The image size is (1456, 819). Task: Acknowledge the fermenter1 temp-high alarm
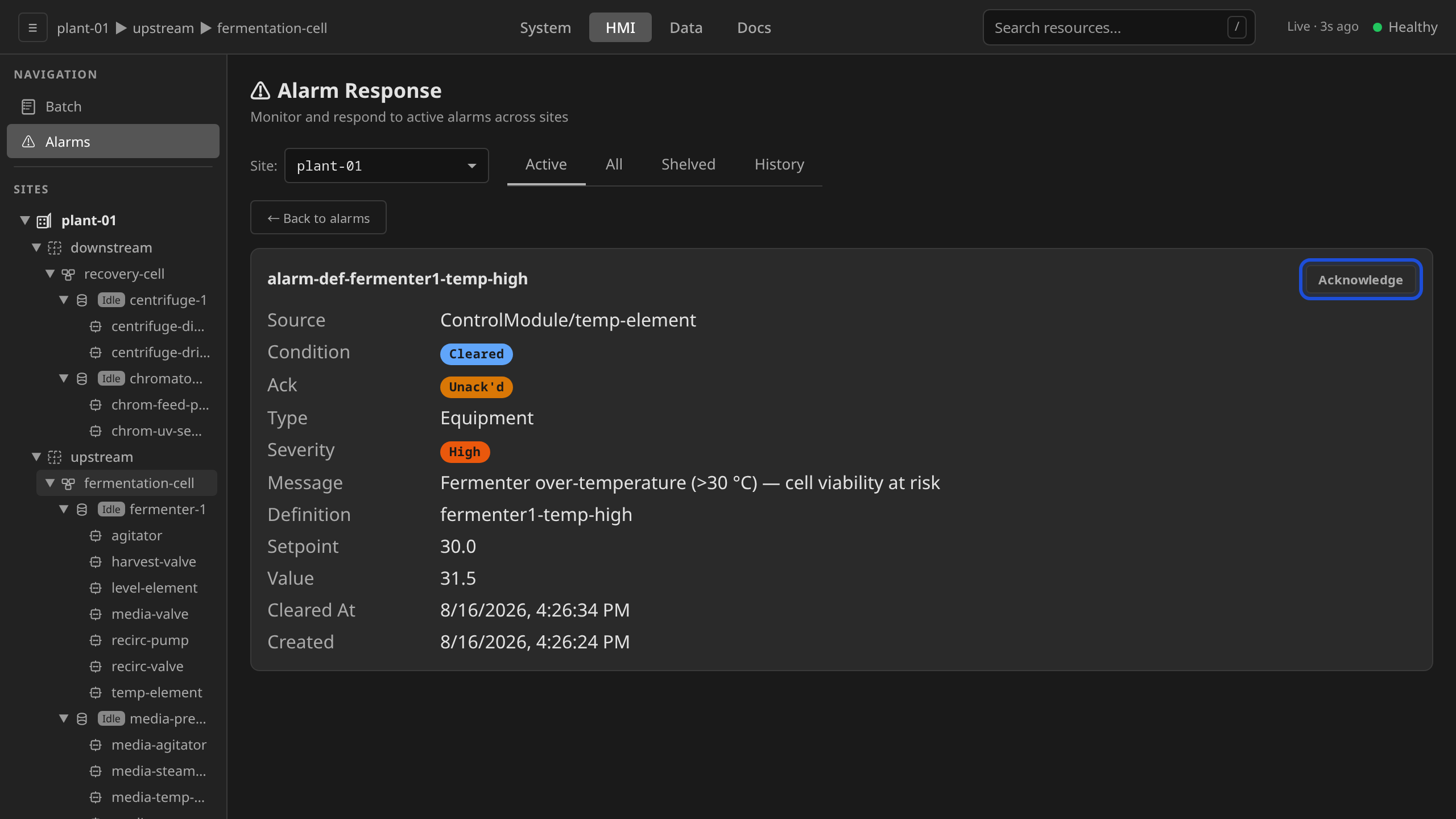click(x=1360, y=280)
